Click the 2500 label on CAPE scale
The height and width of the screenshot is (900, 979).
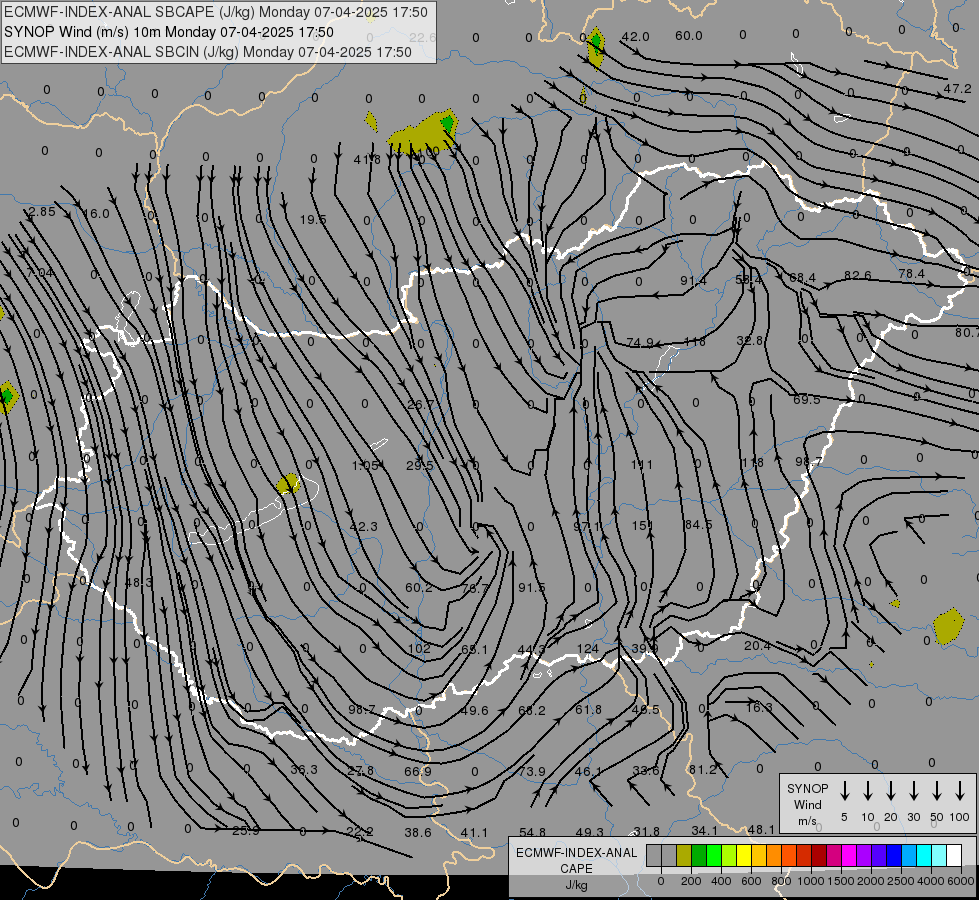[901, 881]
